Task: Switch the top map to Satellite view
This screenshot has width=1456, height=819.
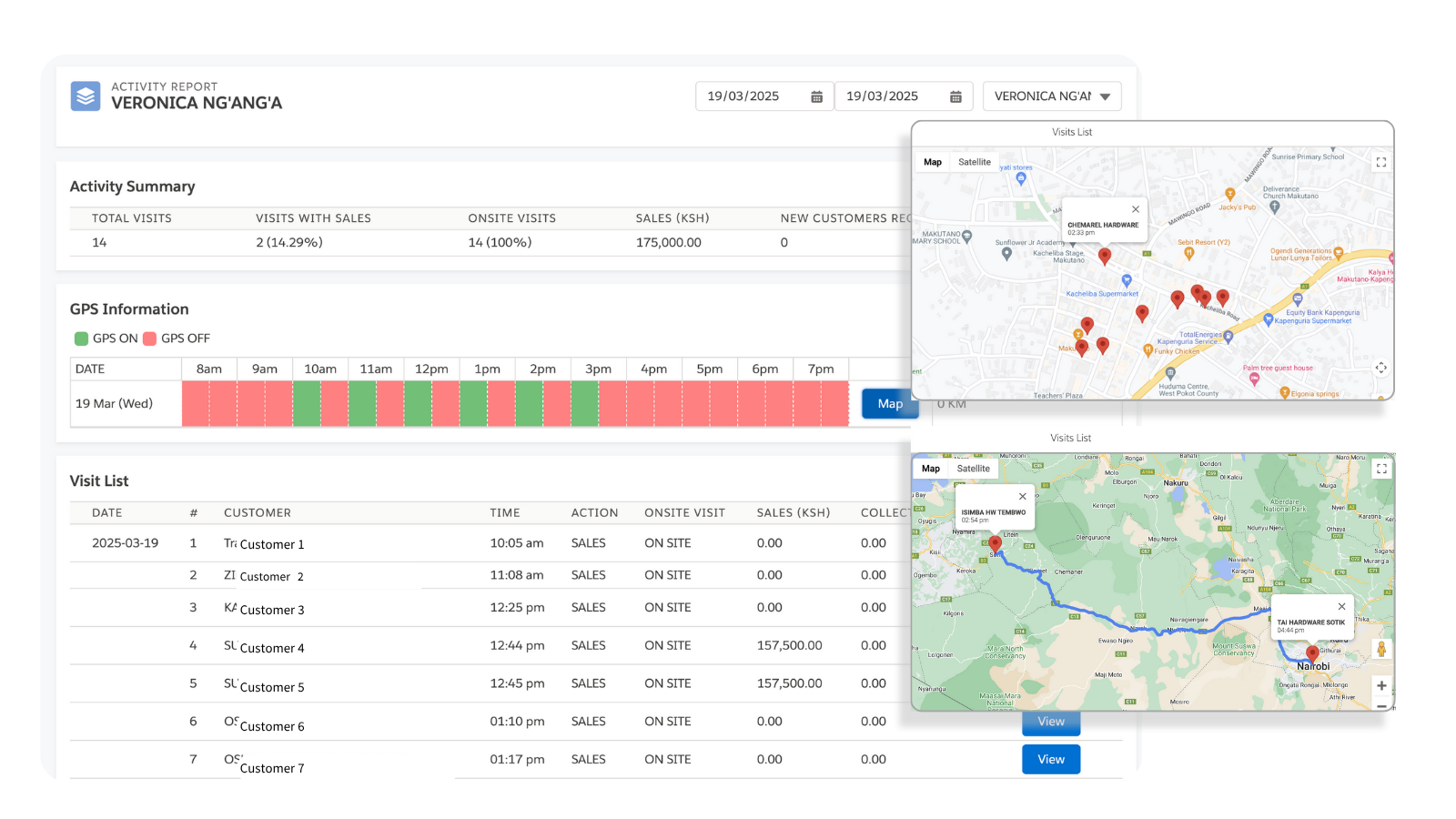Action: 974,162
